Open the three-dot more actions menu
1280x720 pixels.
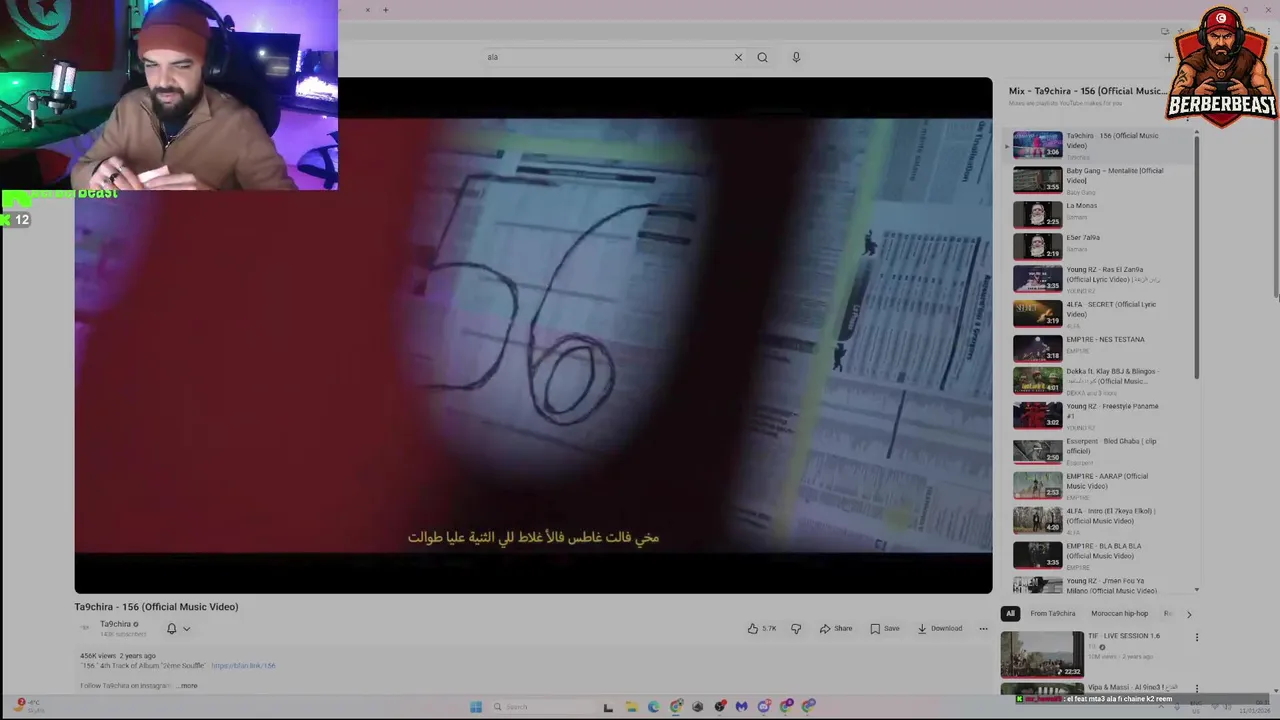tap(983, 628)
